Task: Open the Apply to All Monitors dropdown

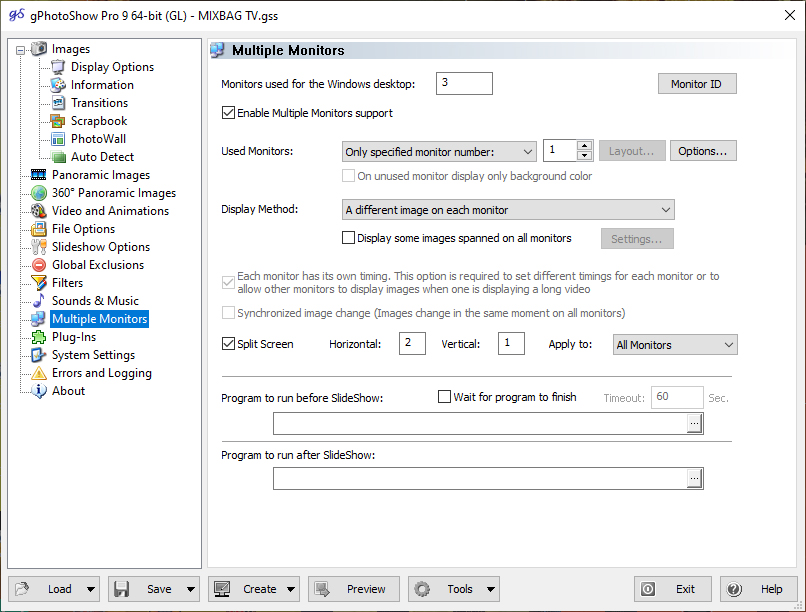Action: pos(675,345)
